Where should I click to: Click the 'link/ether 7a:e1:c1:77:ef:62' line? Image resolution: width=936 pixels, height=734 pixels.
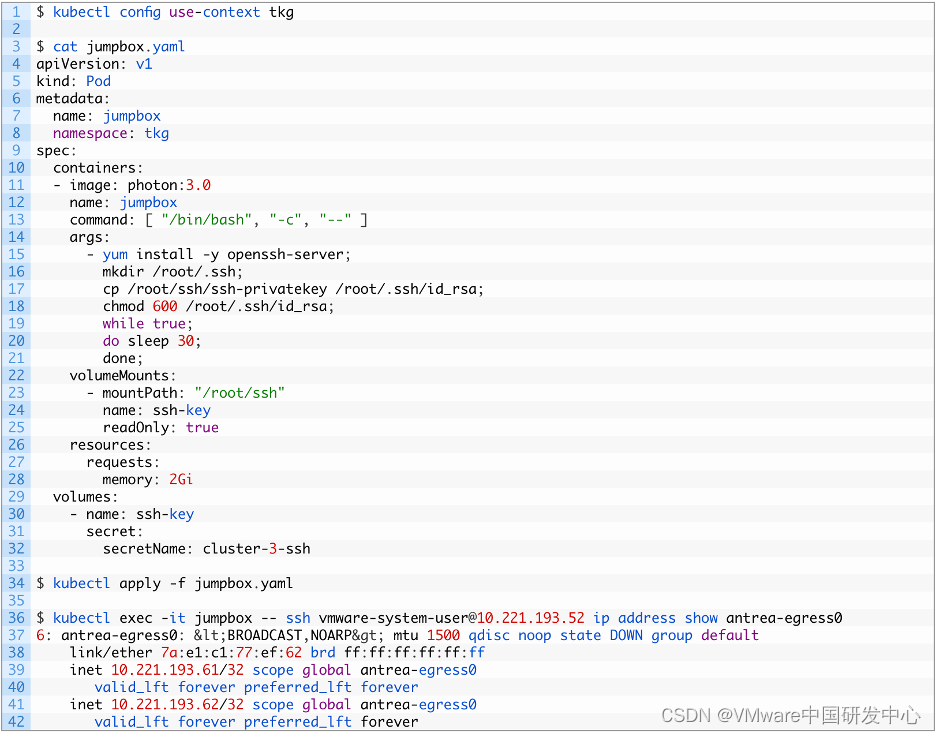(x=277, y=652)
